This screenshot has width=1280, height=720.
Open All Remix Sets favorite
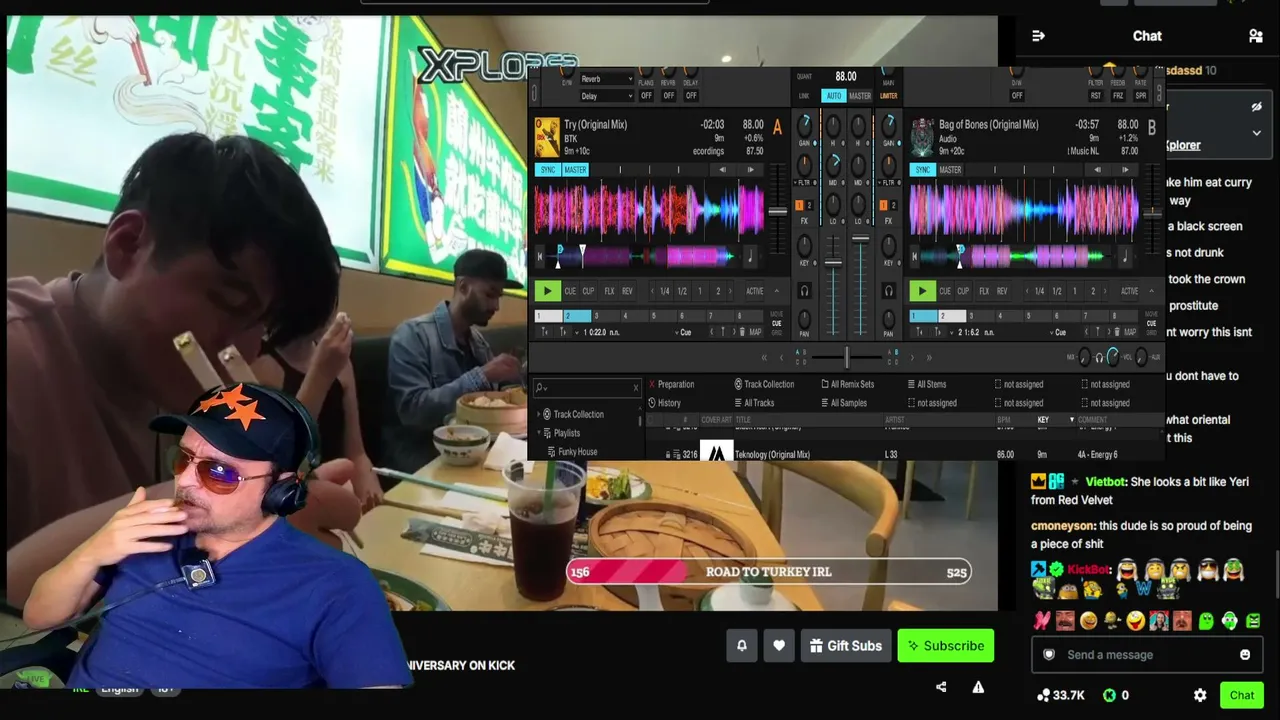847,384
